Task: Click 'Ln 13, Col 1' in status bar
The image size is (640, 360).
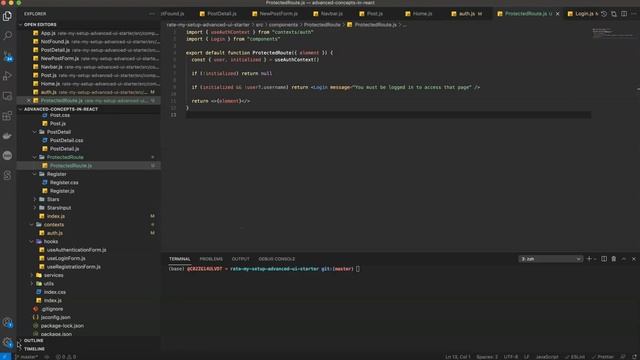Action: [x=458, y=357]
